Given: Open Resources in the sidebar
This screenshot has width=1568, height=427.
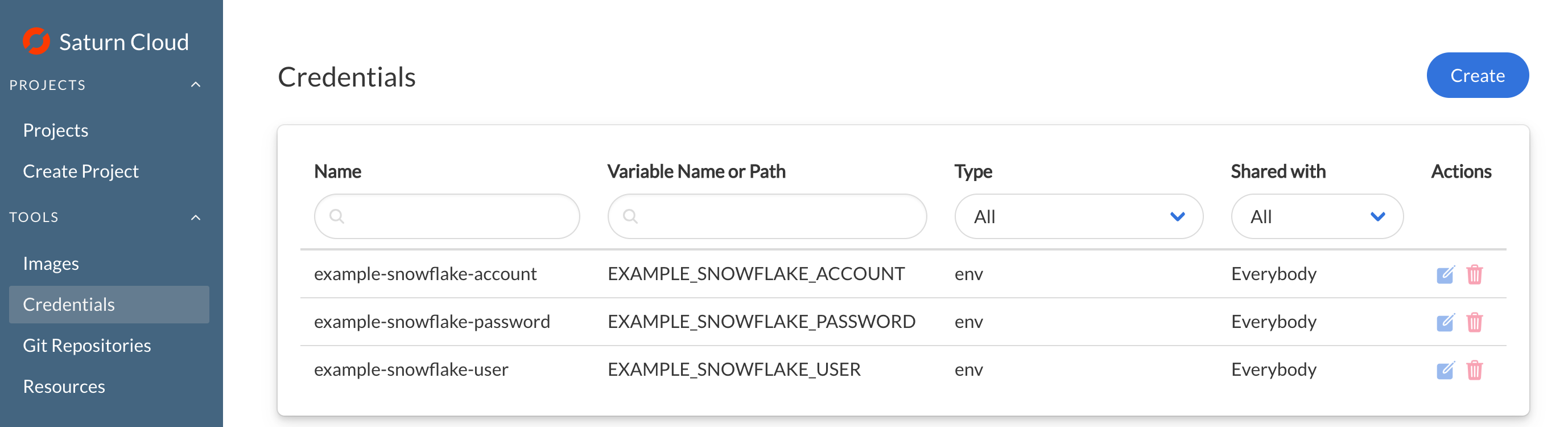Looking at the screenshot, I should (64, 386).
